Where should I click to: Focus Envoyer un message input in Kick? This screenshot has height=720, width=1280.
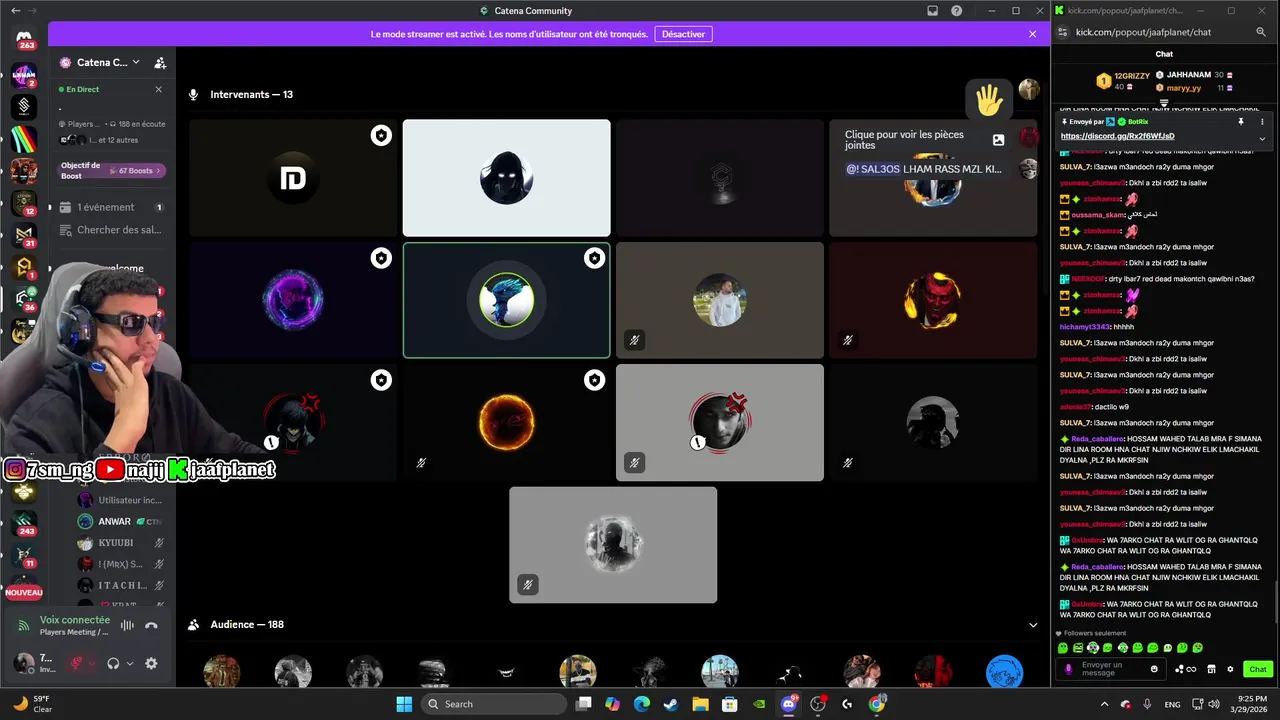pos(1113,669)
